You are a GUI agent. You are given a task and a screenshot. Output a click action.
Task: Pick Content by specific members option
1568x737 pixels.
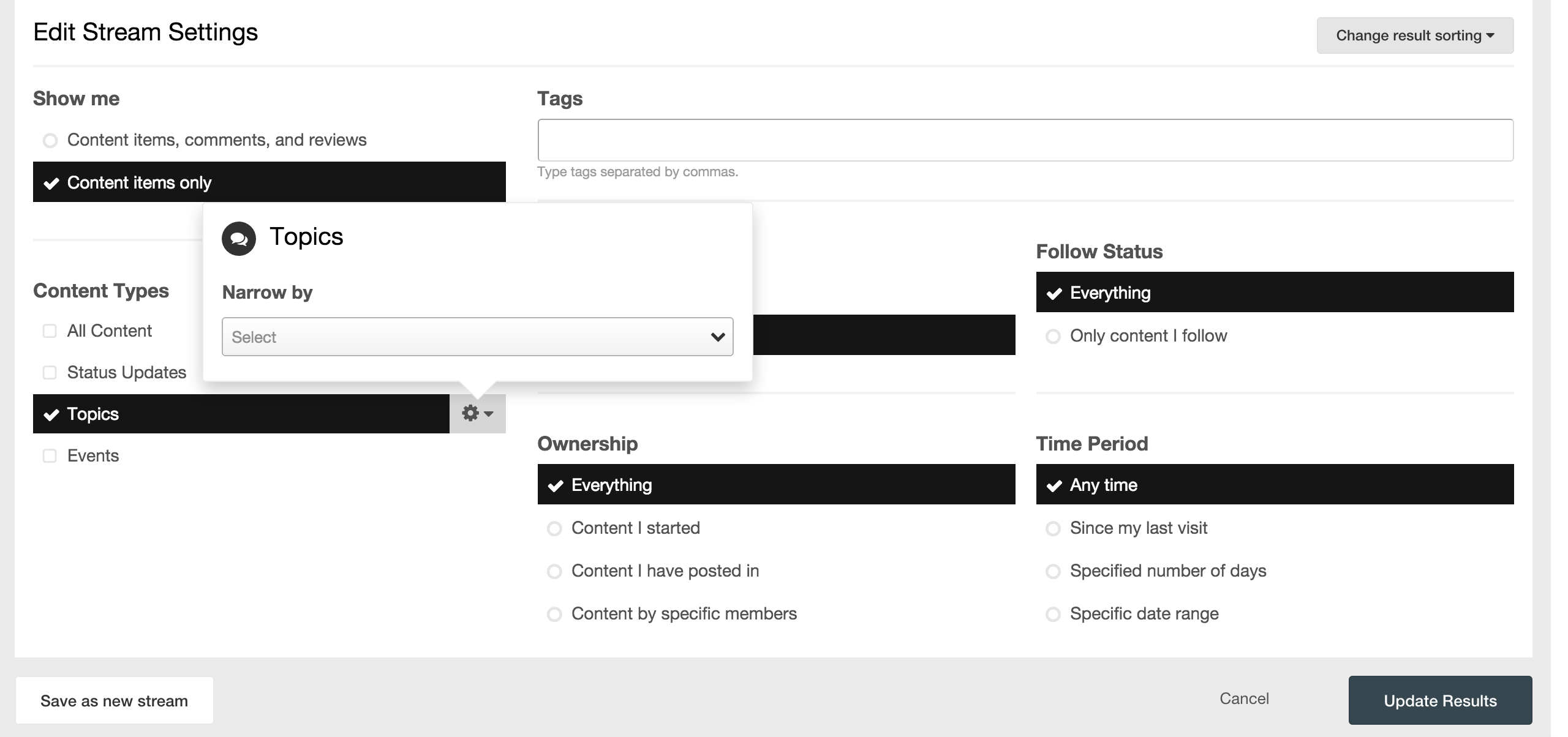point(554,615)
